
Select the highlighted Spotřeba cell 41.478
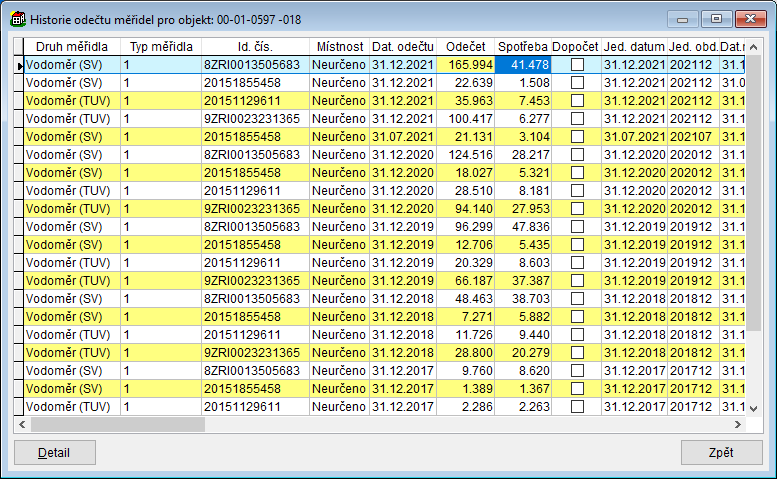[523, 65]
